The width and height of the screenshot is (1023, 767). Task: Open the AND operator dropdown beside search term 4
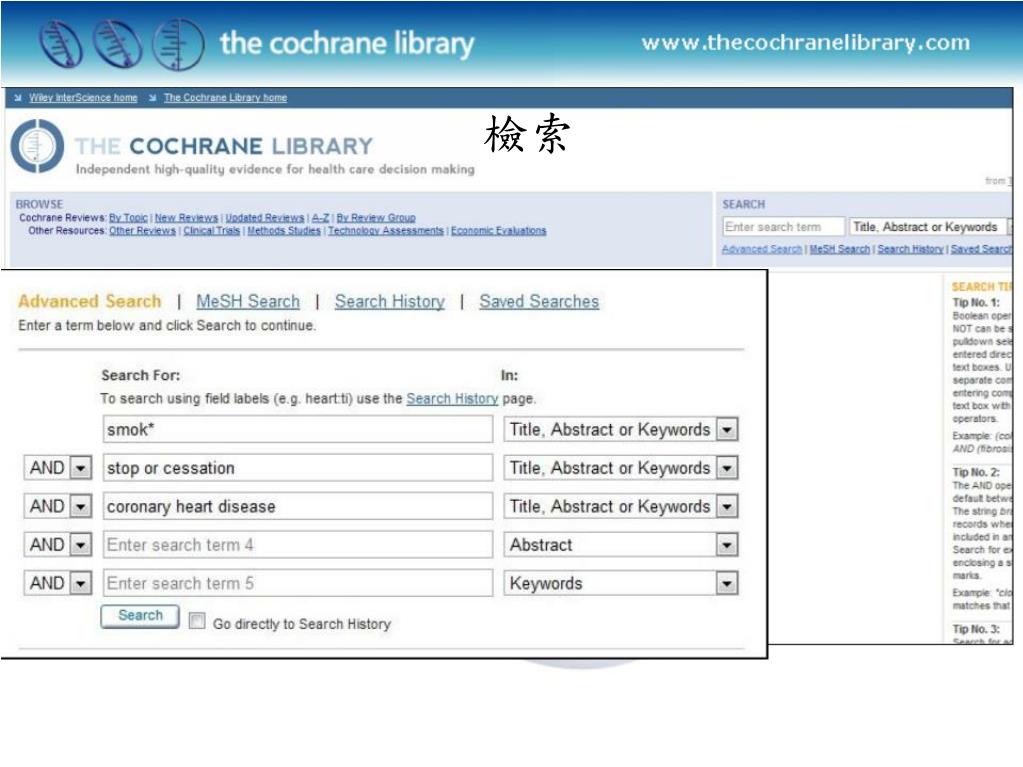coord(80,545)
